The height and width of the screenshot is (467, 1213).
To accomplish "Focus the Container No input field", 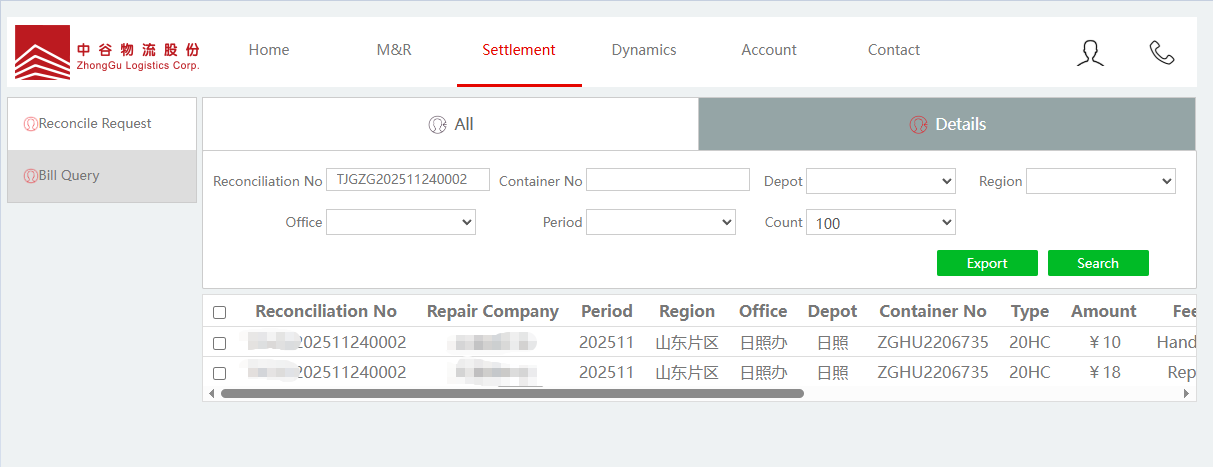I will pos(667,180).
